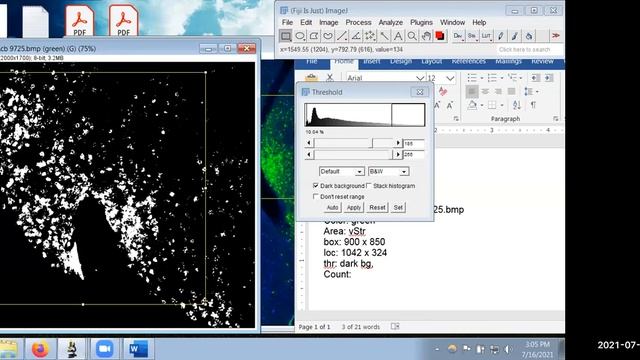This screenshot has height=360, width=640.
Task: Select the Rectangle selection tool in Fiji
Action: tap(286, 36)
